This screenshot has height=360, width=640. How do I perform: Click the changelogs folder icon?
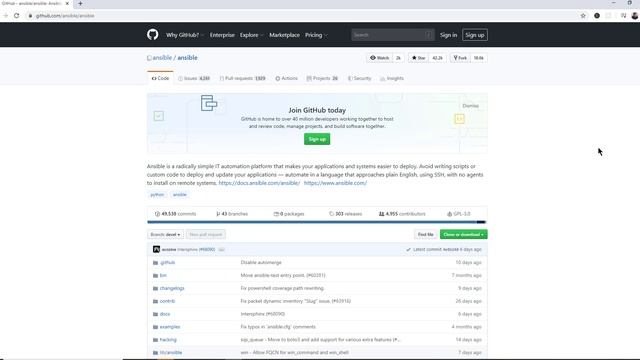point(155,288)
